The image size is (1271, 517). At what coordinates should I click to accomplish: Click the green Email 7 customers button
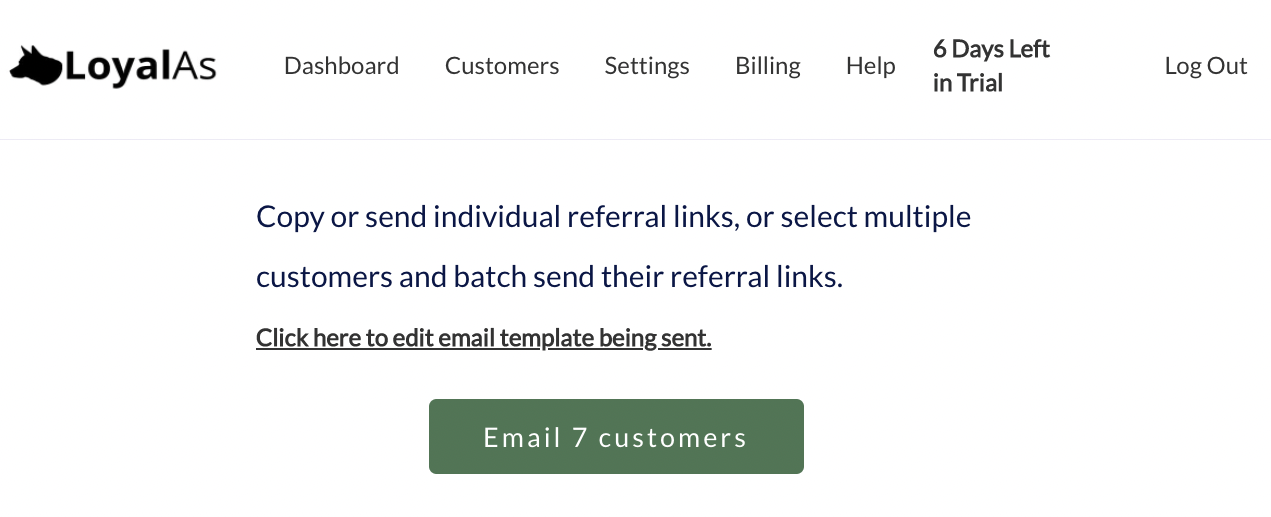(x=616, y=437)
